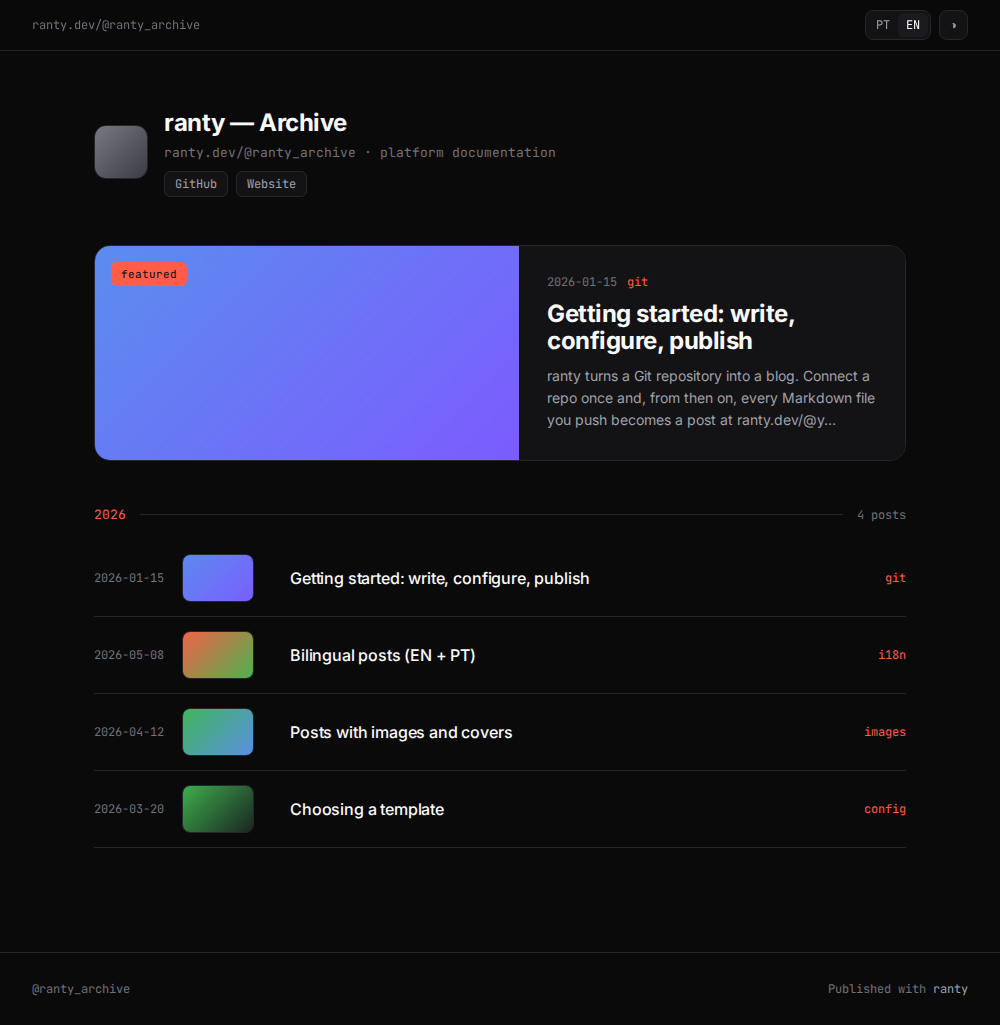Open the GitHub profile button
Image resolution: width=1000 pixels, height=1025 pixels.
(x=195, y=184)
